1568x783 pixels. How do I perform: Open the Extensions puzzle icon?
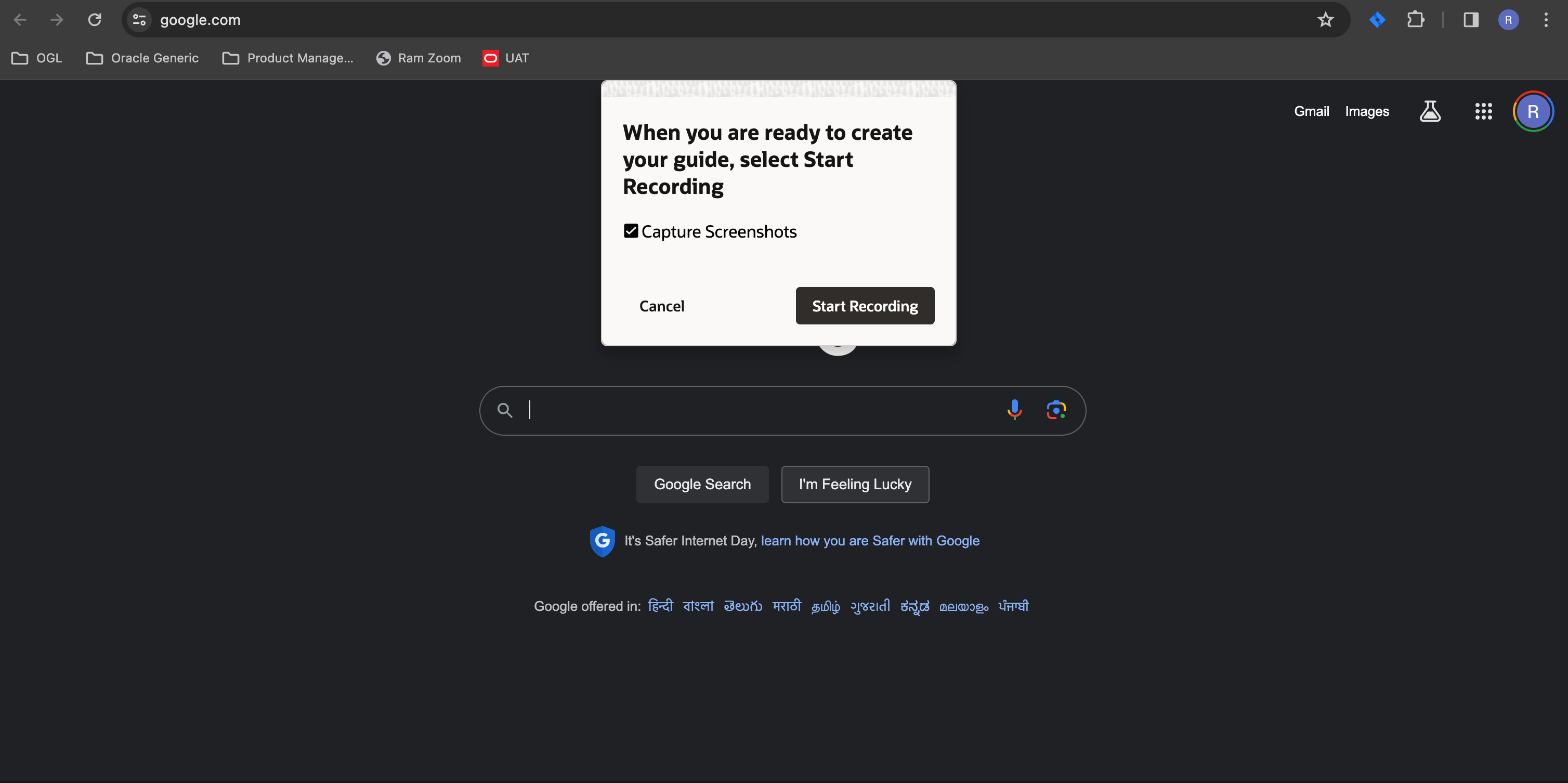pyautogui.click(x=1415, y=20)
